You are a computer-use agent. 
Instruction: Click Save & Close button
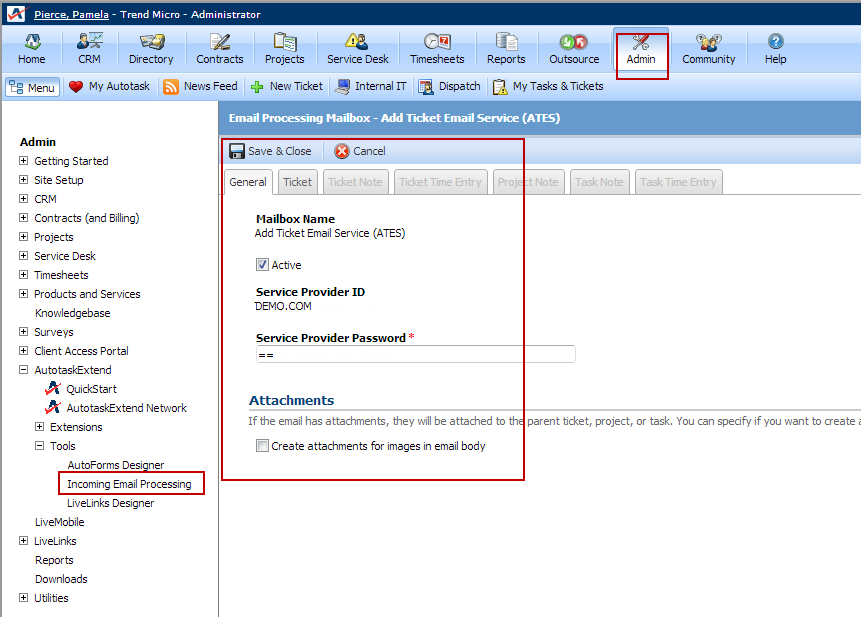coord(270,151)
